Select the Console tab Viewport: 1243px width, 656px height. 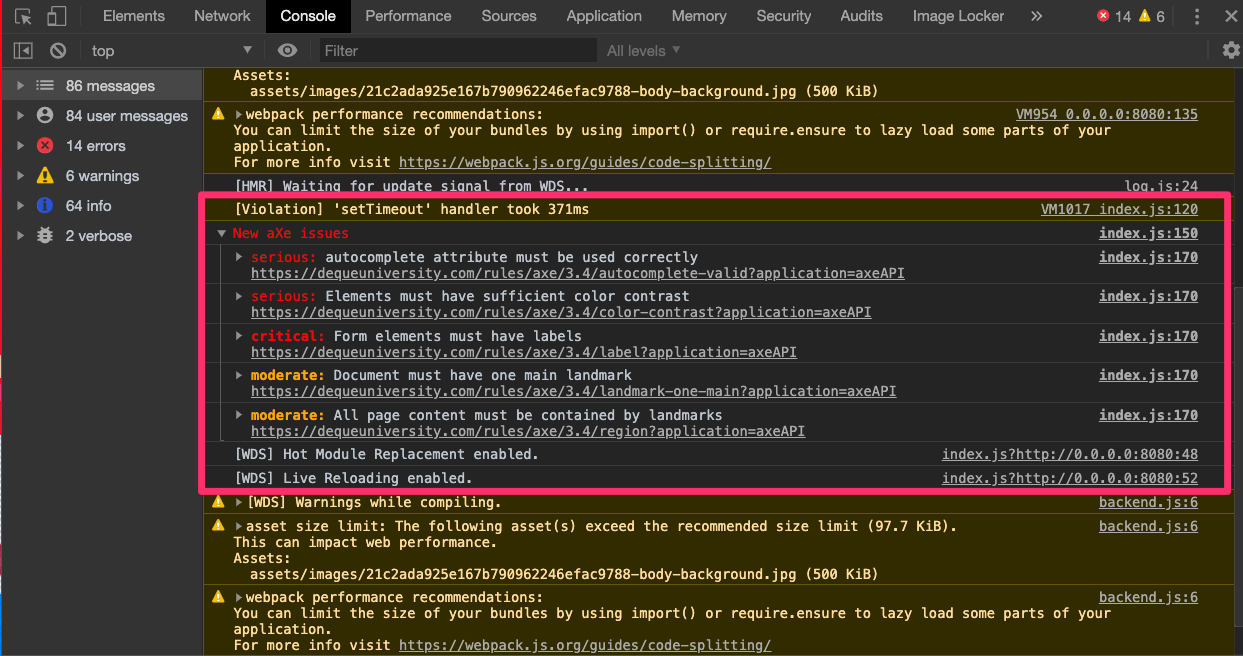[308, 16]
